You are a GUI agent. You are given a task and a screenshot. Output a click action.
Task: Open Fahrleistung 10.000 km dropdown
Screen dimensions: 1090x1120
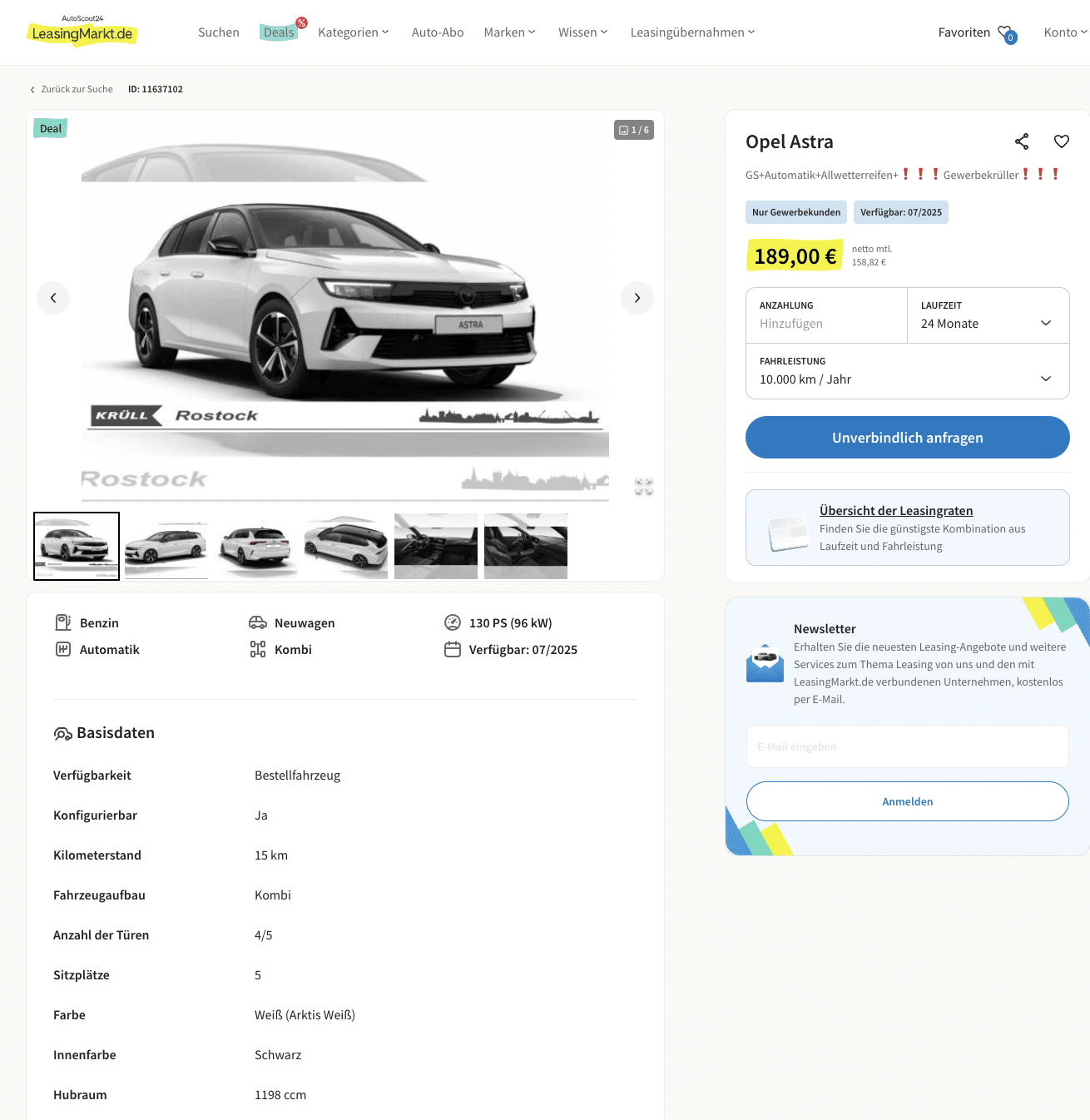(x=907, y=371)
